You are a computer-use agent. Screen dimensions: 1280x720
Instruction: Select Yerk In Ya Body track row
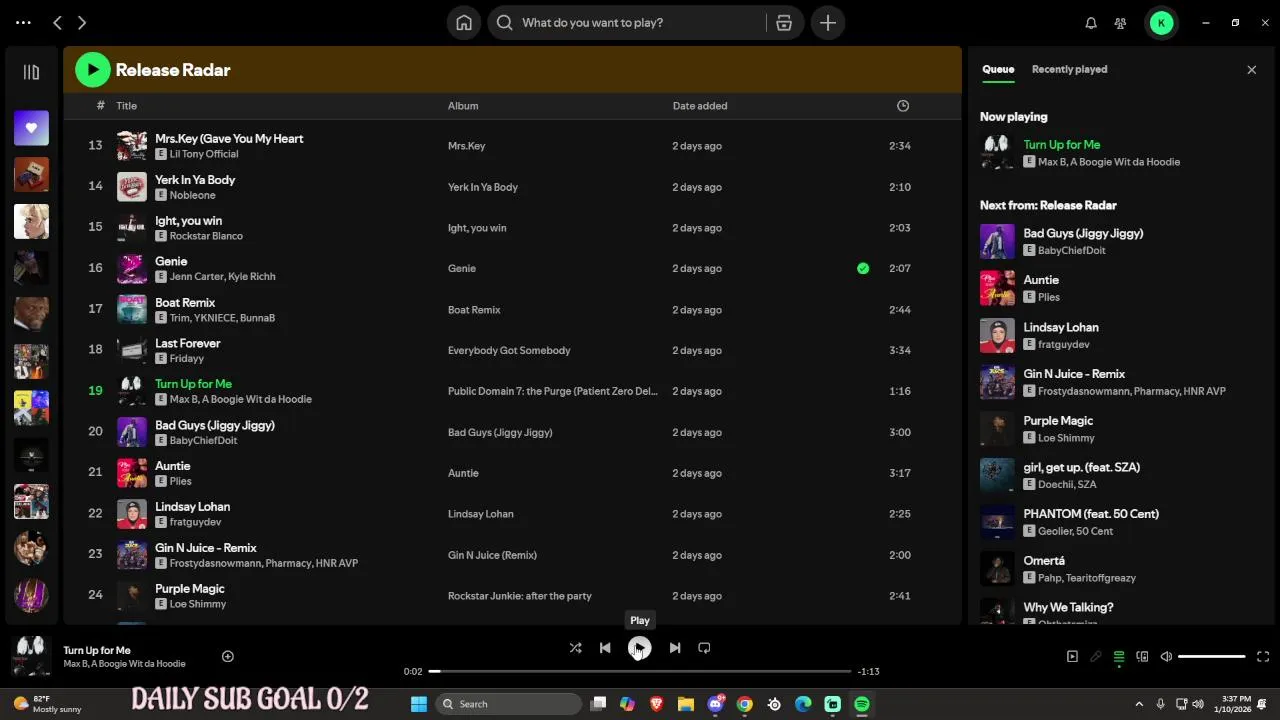[512, 187]
